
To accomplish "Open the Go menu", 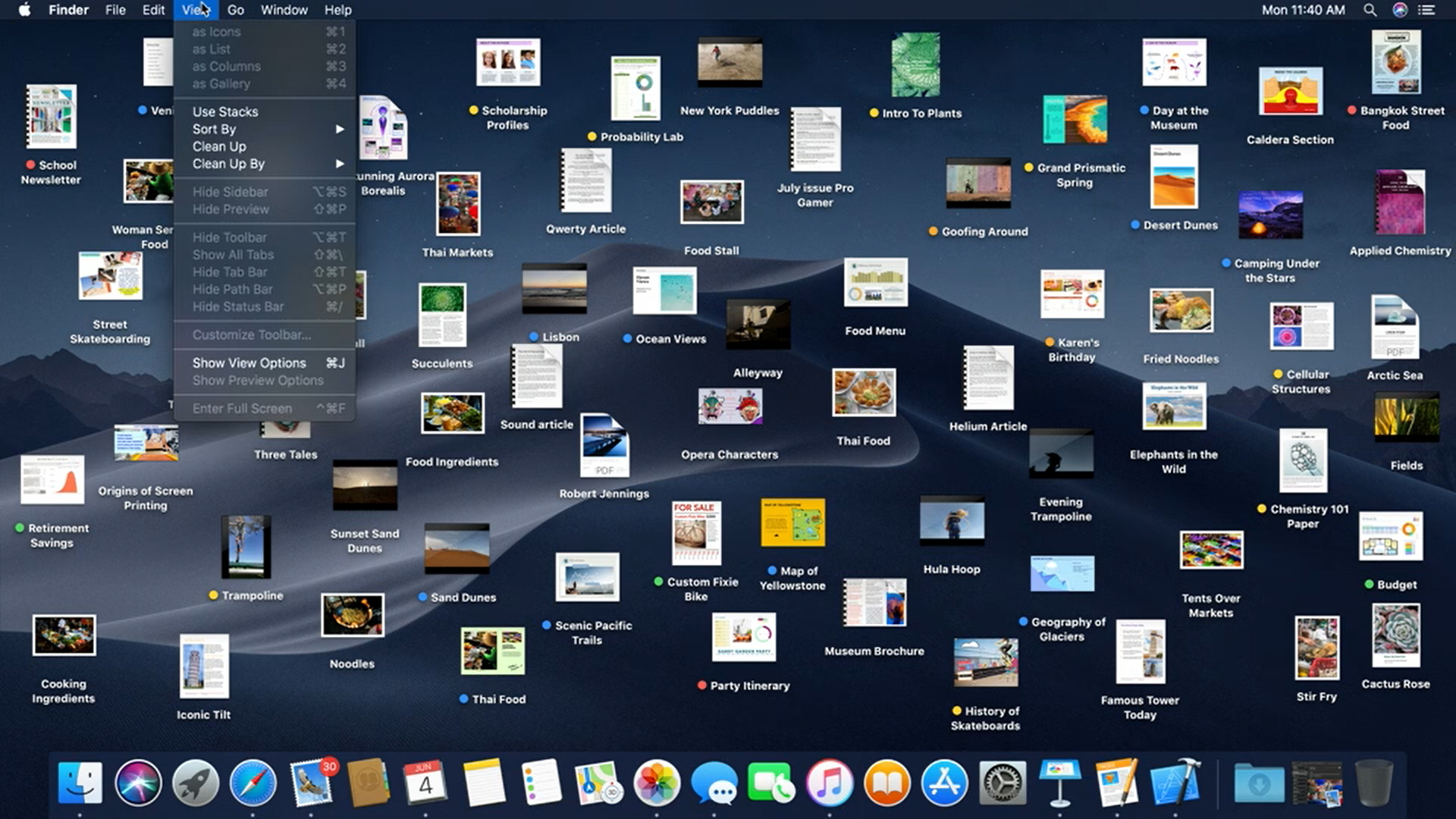I will [x=236, y=10].
